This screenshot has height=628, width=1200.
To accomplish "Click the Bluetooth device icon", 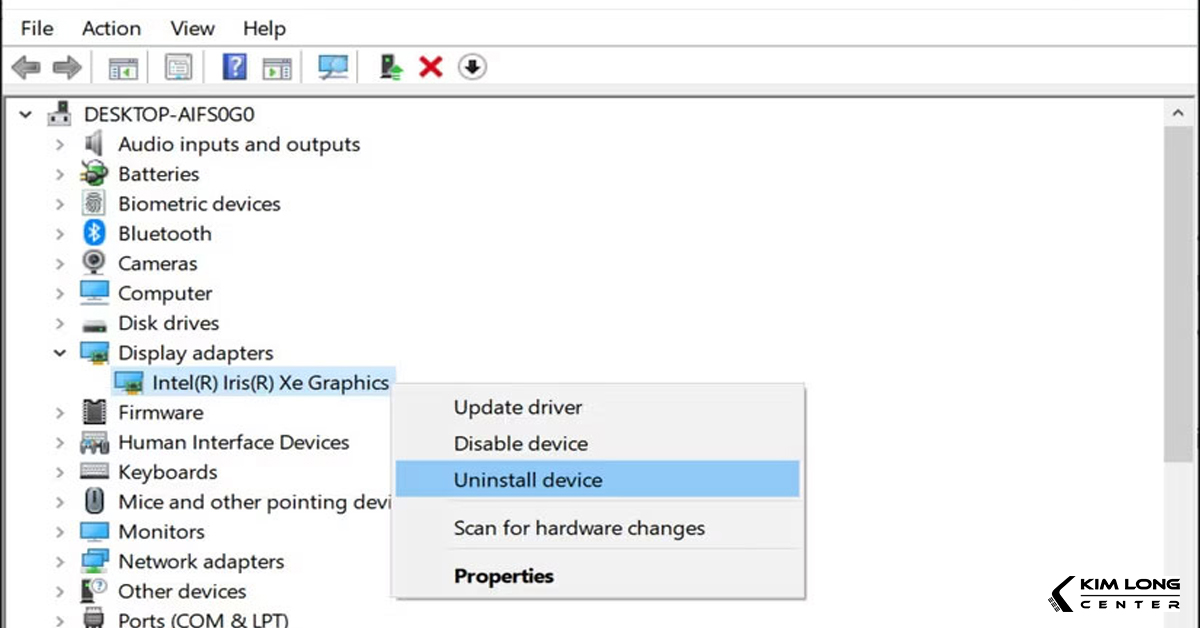I will coord(92,233).
